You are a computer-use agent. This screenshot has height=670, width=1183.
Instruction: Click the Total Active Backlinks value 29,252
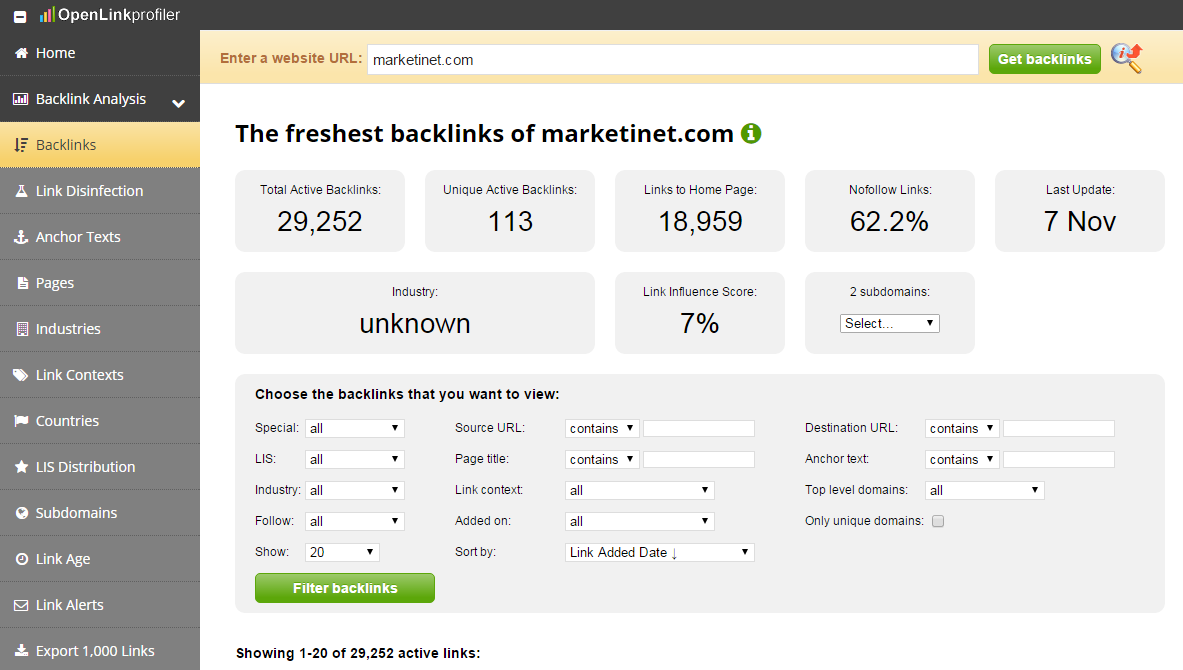(320, 221)
